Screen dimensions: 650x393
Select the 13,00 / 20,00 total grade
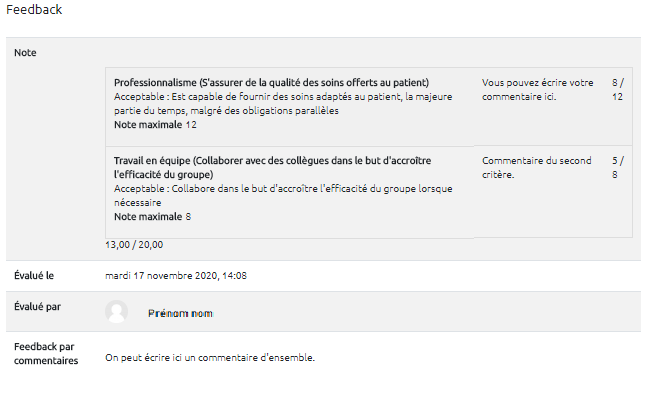[134, 245]
